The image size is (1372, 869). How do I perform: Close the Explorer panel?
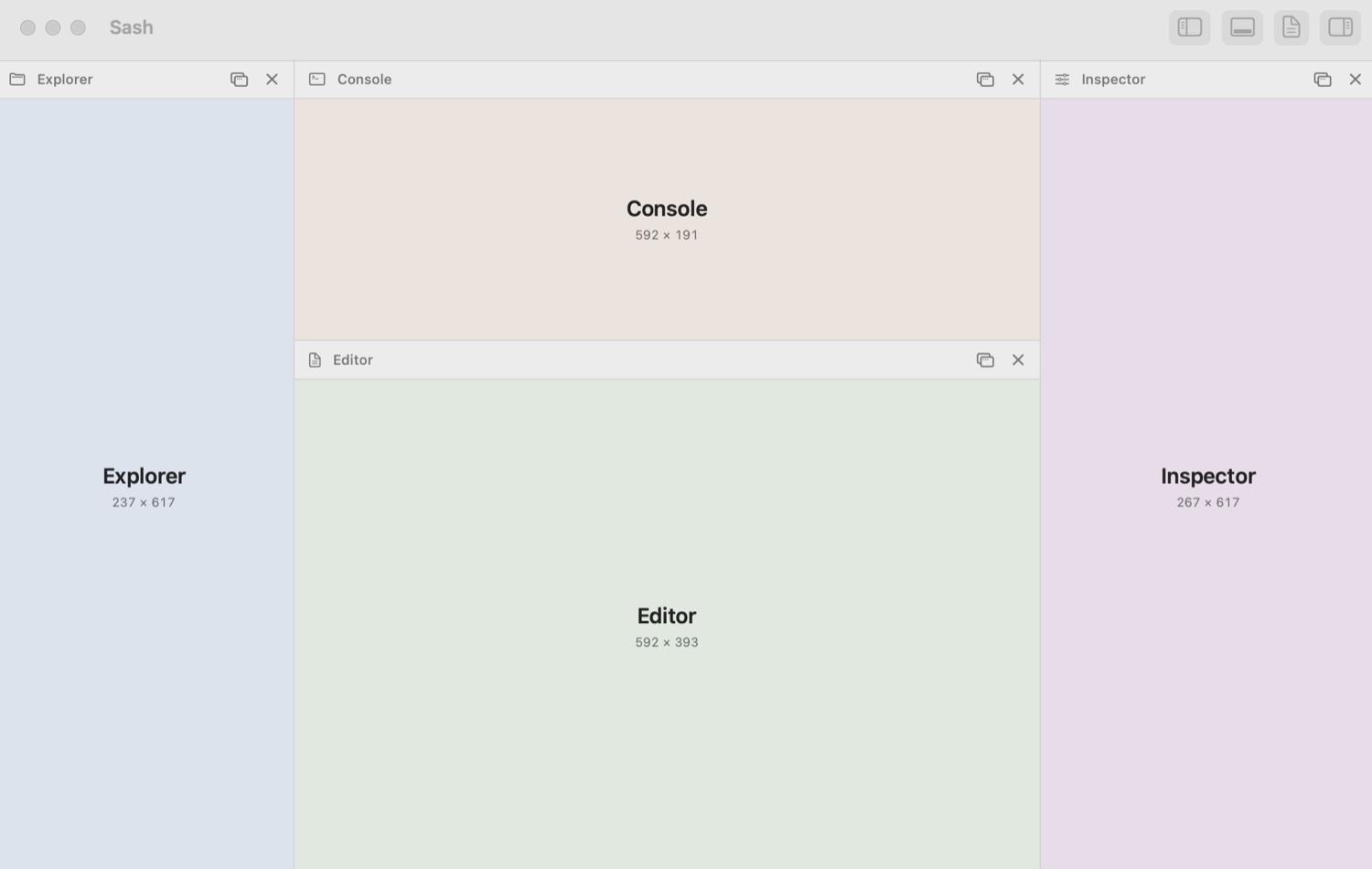272,80
